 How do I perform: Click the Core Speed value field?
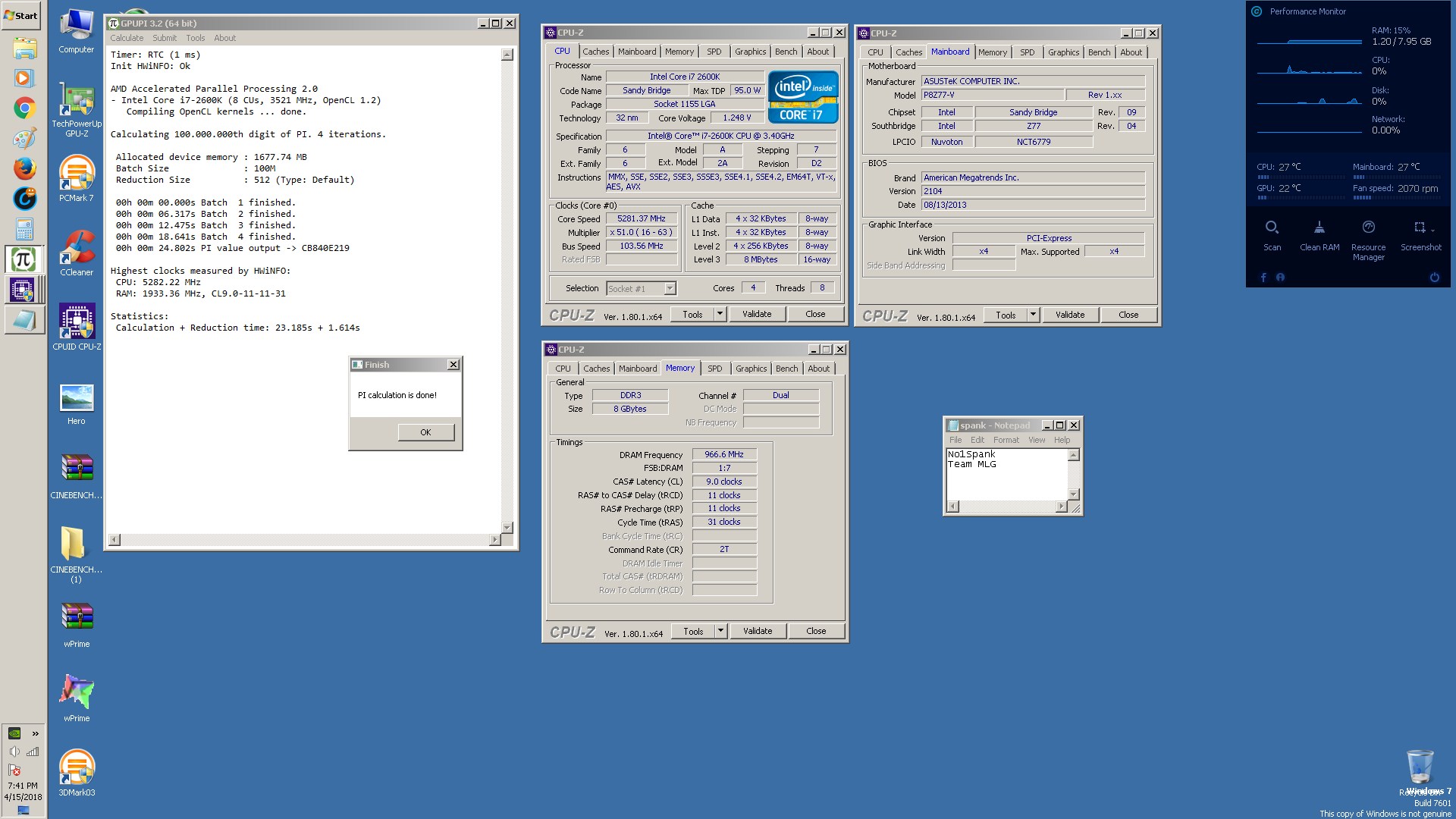tap(642, 218)
